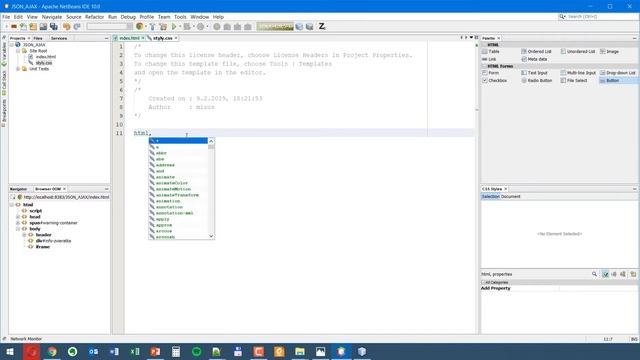Click the browser selector globe icon

140,27
